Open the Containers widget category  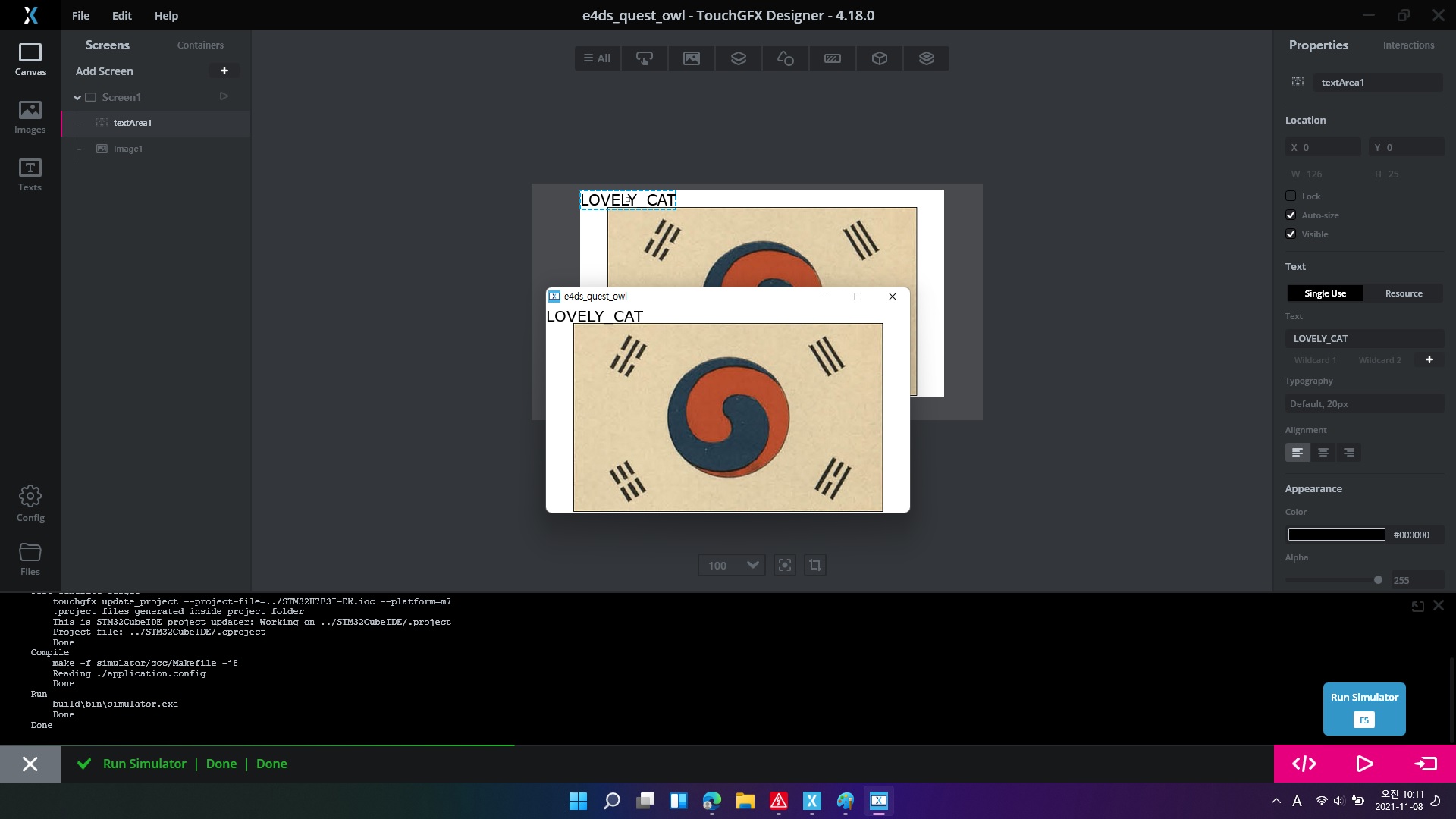click(739, 58)
